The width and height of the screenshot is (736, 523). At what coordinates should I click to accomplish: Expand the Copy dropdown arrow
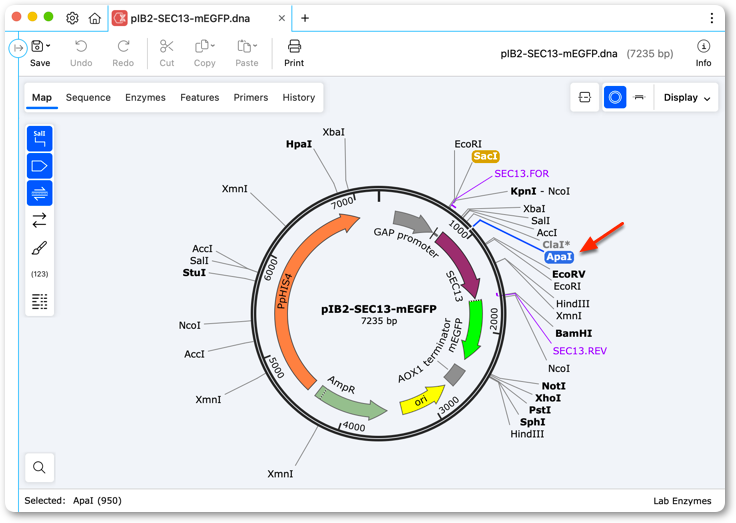(x=213, y=46)
